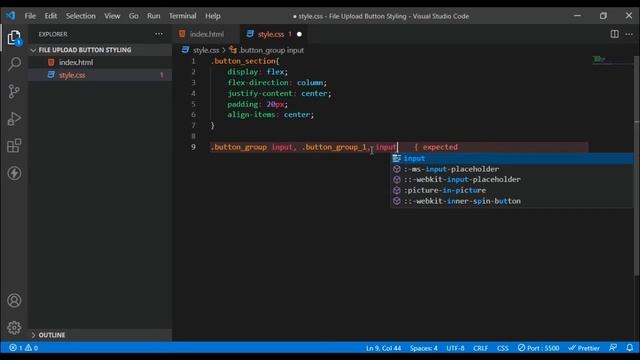The width and height of the screenshot is (640, 360).
Task: Click line number 1 in gutter
Action: [x=193, y=61]
